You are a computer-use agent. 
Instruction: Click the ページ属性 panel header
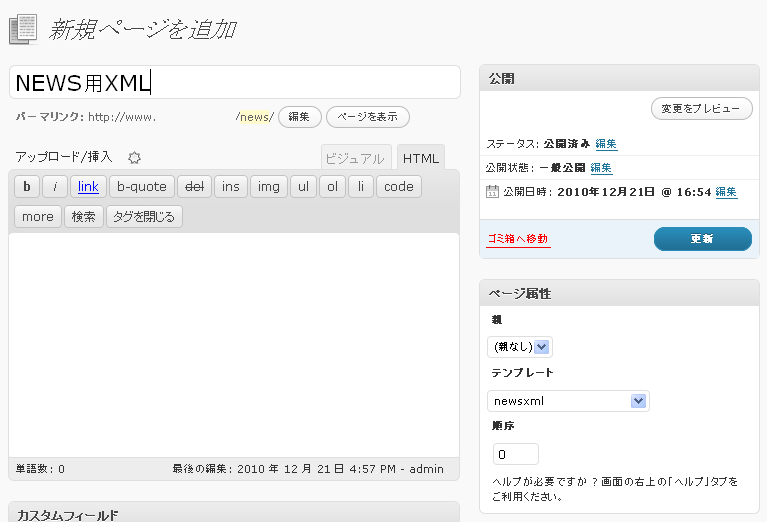tap(619, 293)
